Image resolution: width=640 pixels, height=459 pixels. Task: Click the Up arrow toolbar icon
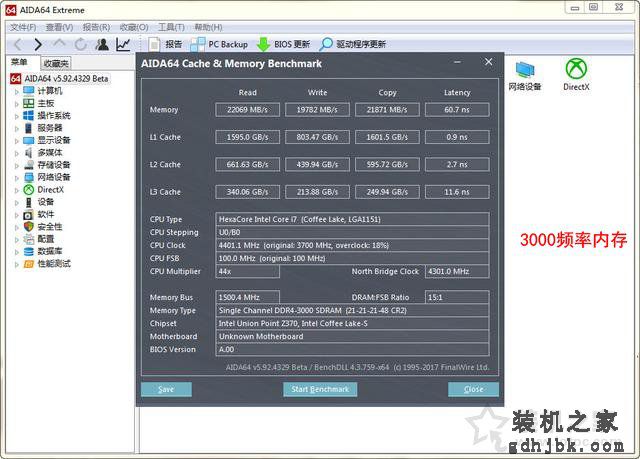pos(59,43)
